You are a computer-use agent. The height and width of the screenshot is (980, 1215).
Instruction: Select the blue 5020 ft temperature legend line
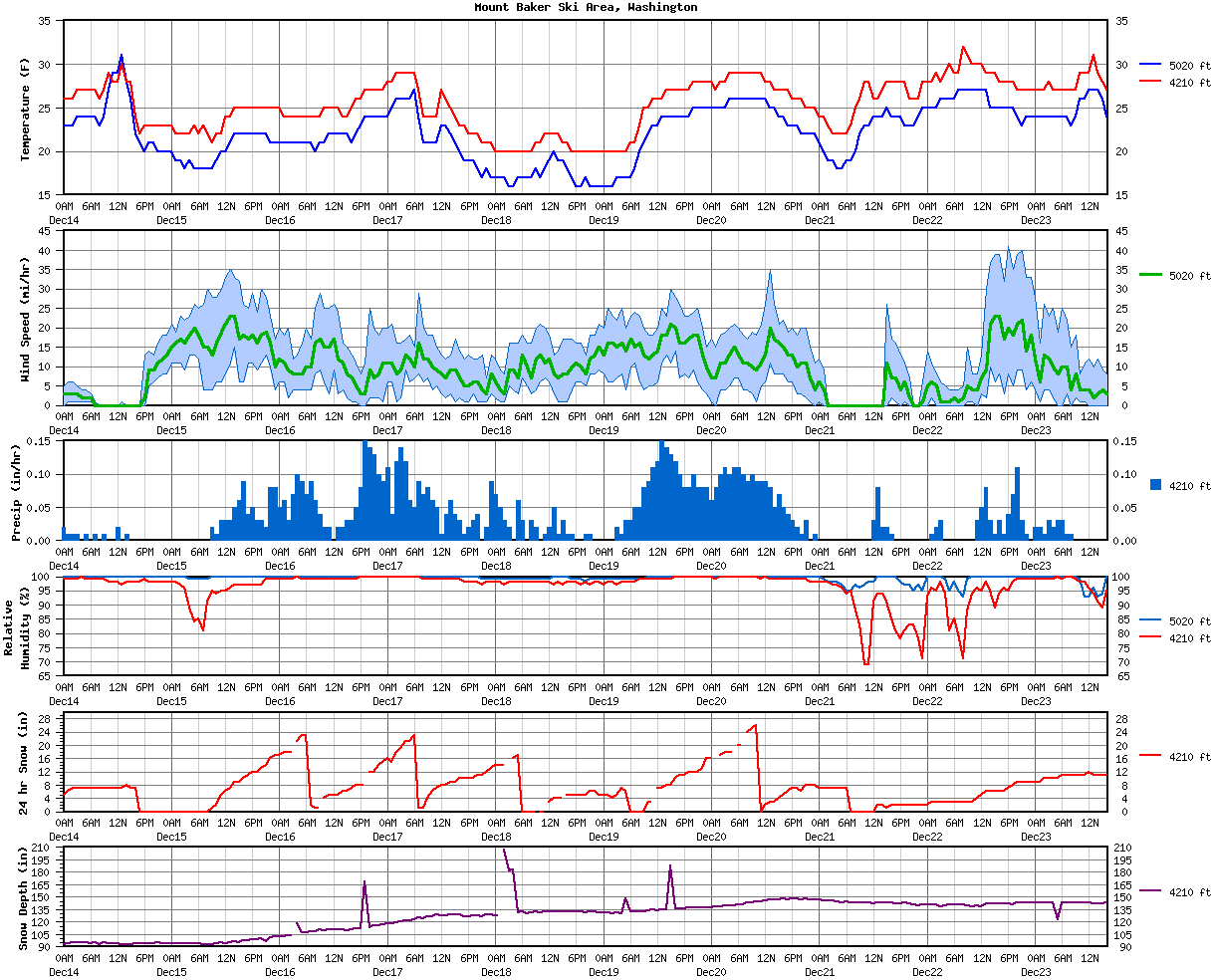click(1150, 65)
